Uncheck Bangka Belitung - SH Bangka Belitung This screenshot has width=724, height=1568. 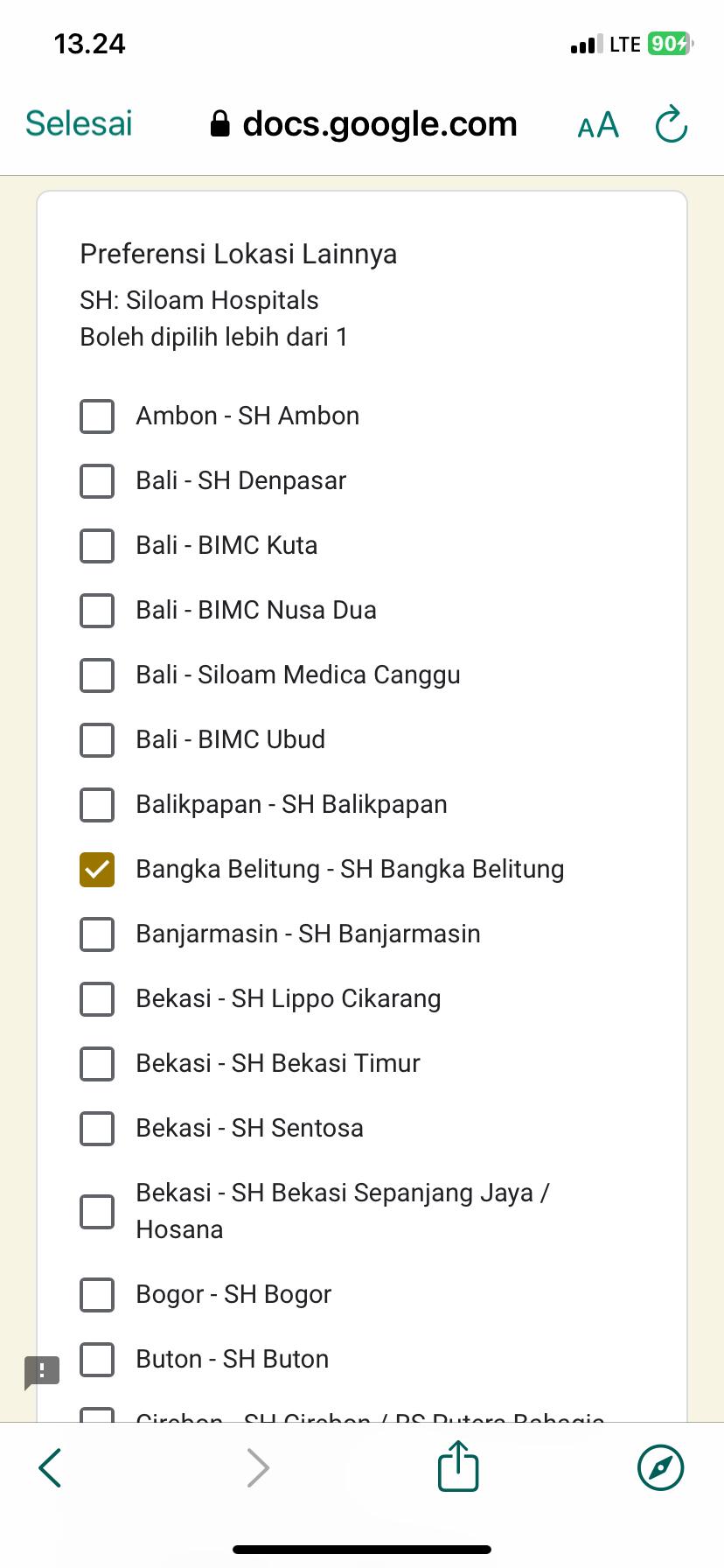tap(97, 869)
